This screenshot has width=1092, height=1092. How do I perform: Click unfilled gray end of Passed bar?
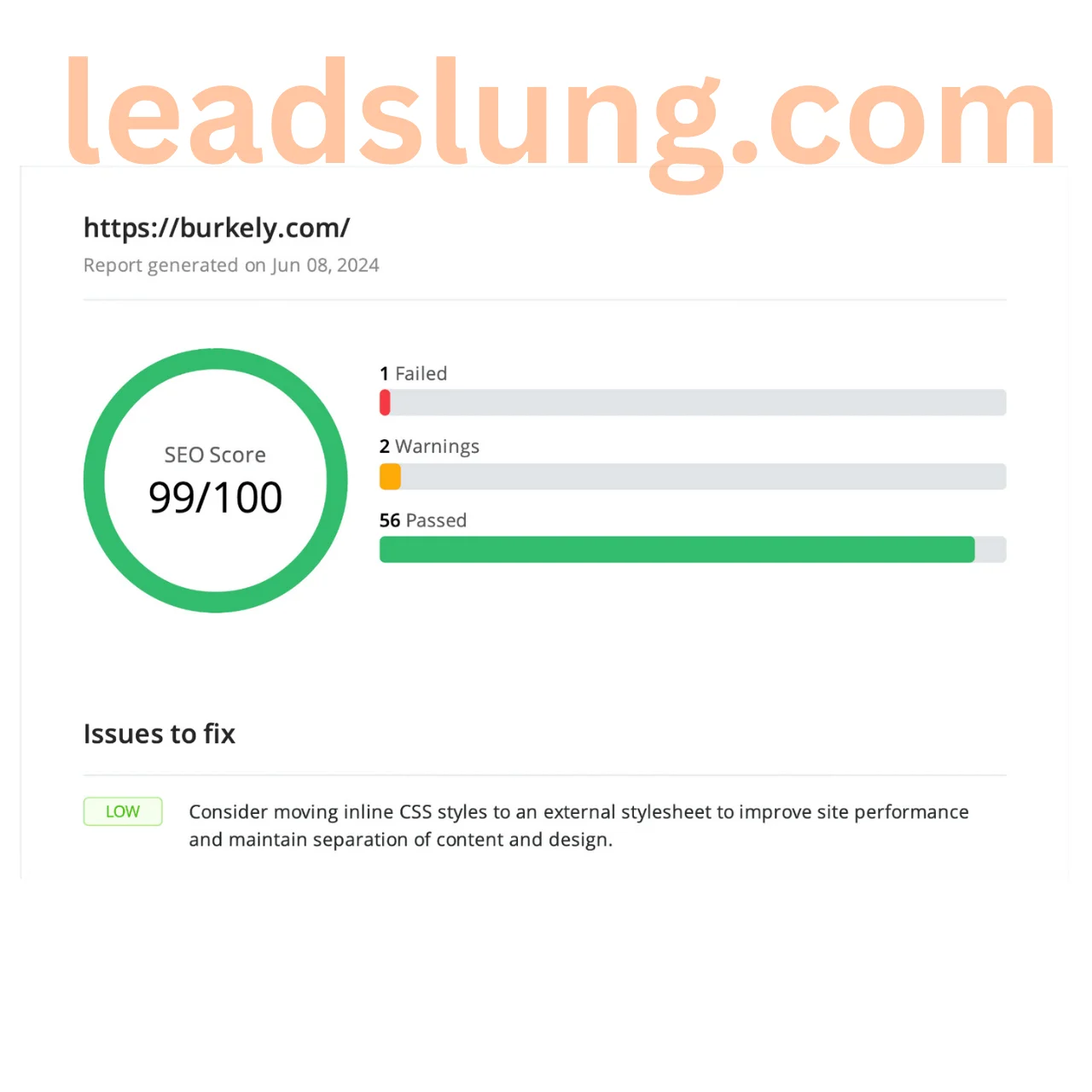point(990,549)
